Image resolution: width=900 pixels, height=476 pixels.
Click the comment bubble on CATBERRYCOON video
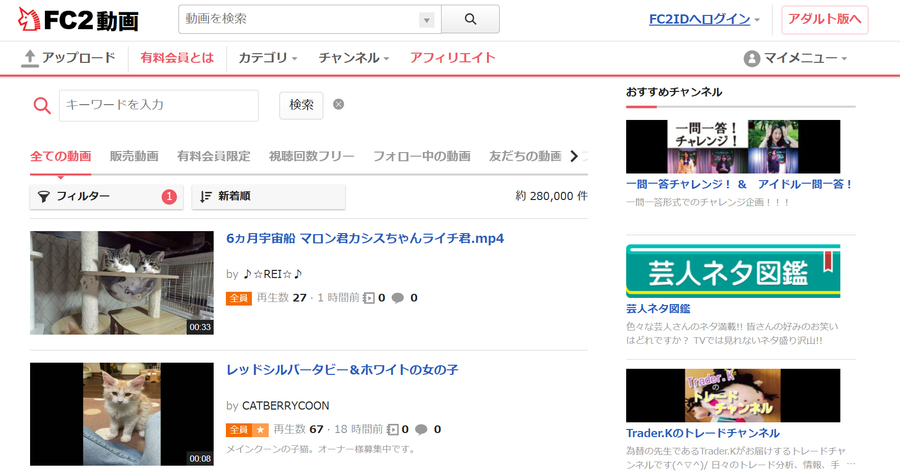[421, 429]
